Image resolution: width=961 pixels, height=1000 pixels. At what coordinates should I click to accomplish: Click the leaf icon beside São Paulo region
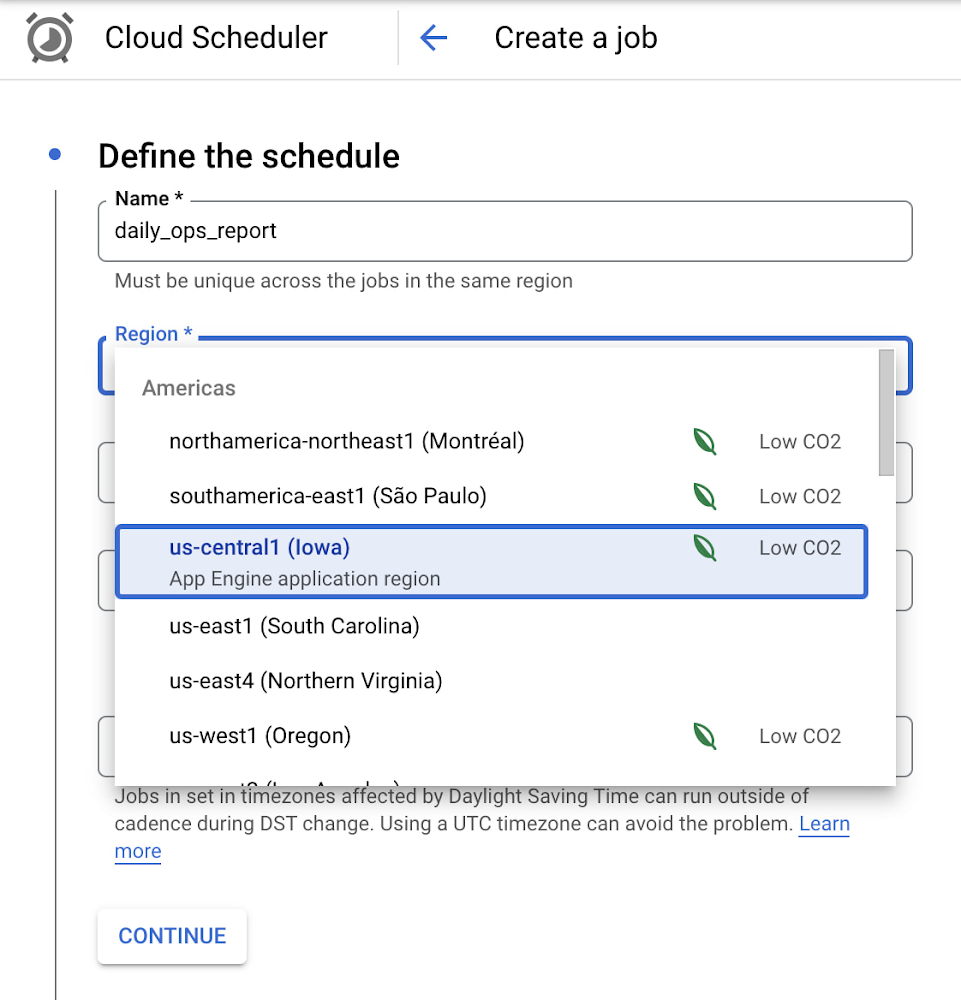click(x=705, y=496)
